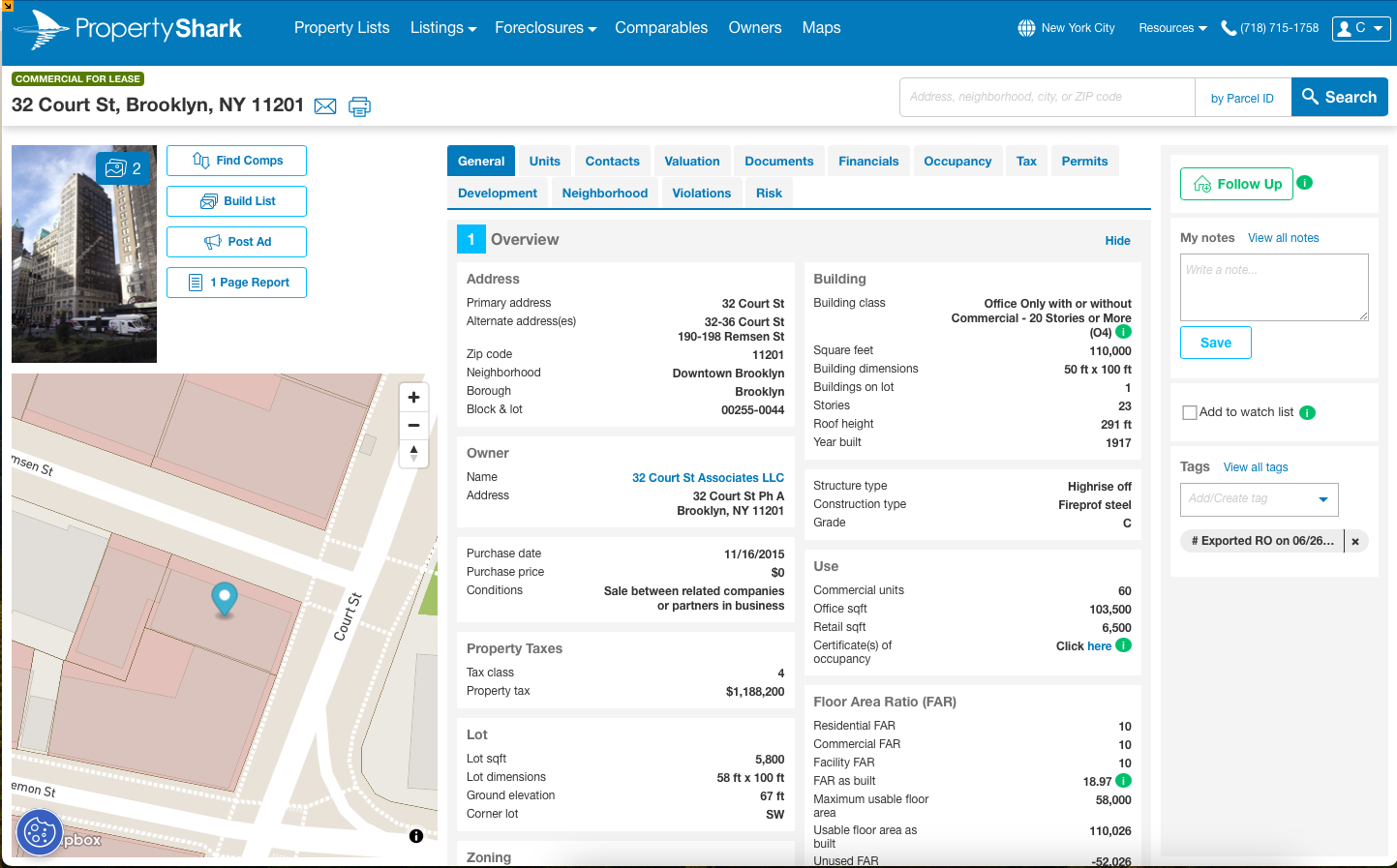Click the printer icon next to address
Screen dimensions: 1397x868
point(359,106)
